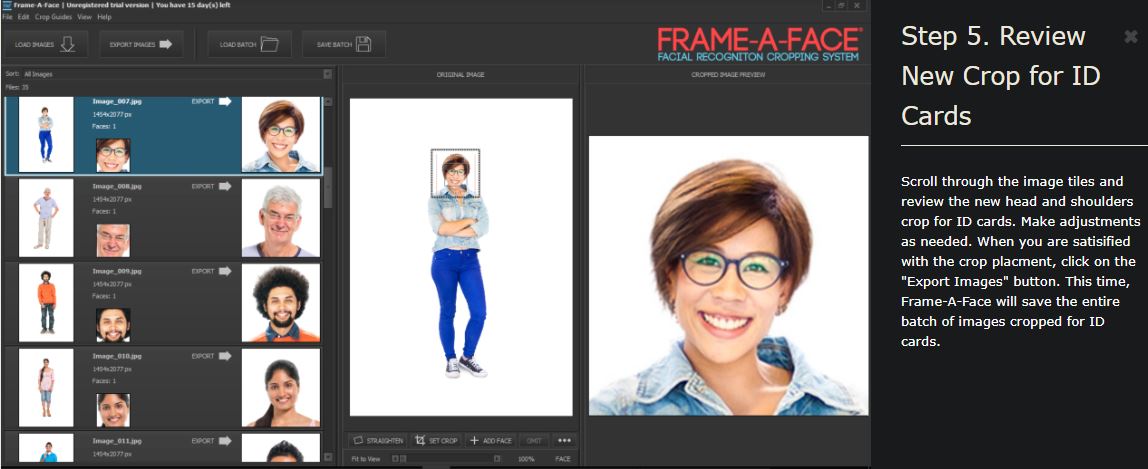Click the Image_009.jpg file name

pos(116,271)
